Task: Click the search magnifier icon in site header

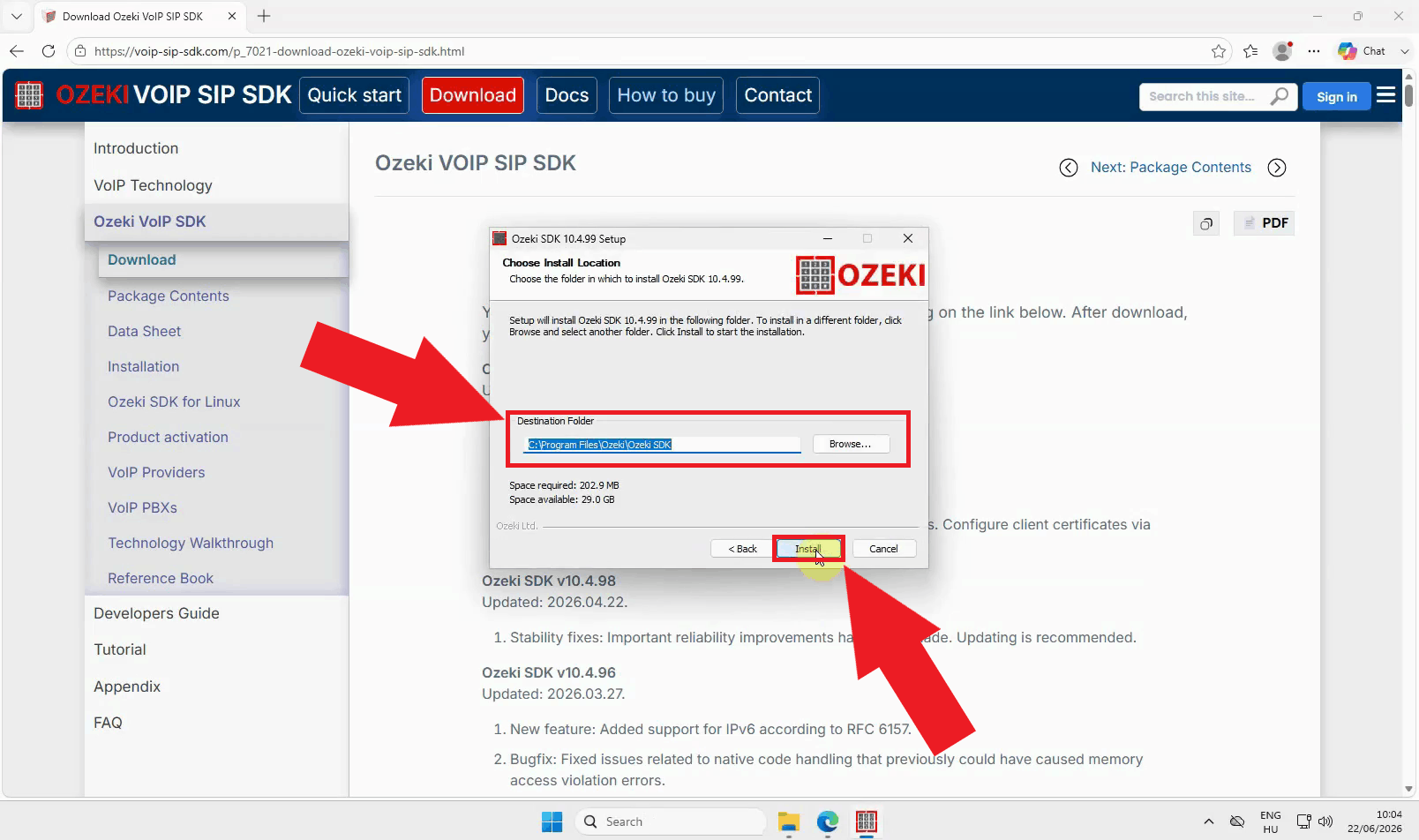Action: 1279,96
